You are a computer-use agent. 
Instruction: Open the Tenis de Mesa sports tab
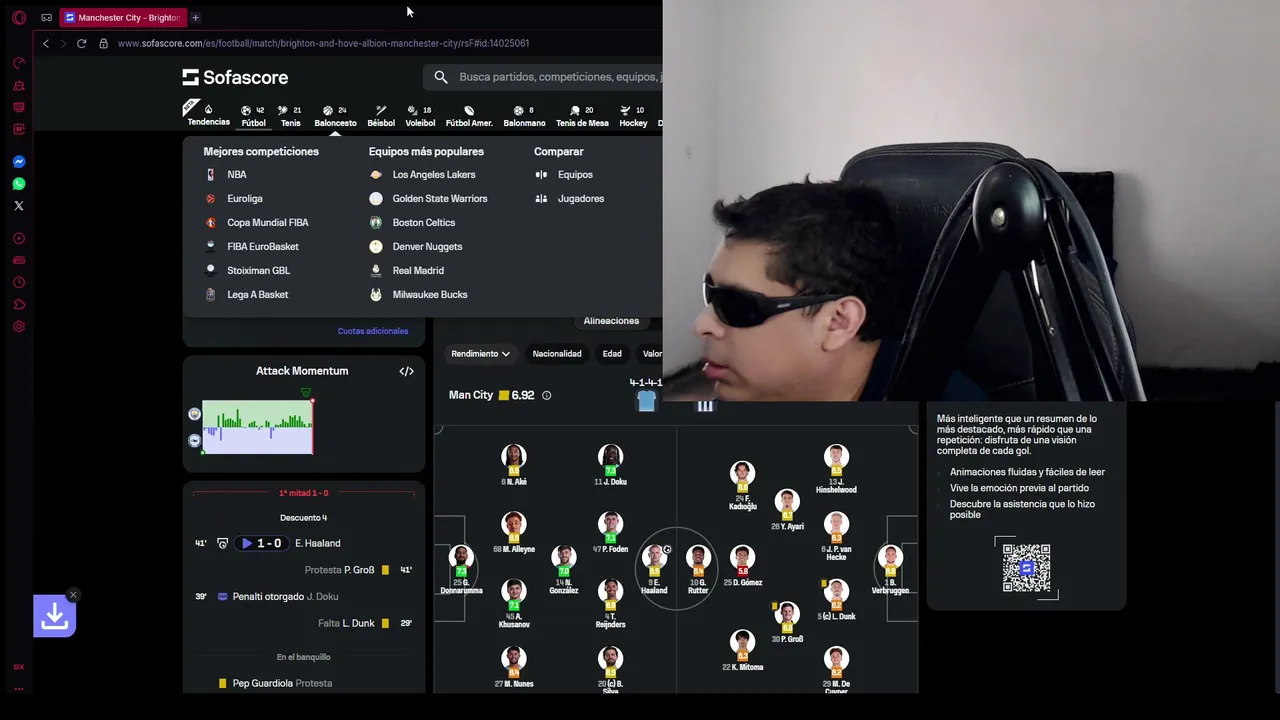pyautogui.click(x=582, y=116)
